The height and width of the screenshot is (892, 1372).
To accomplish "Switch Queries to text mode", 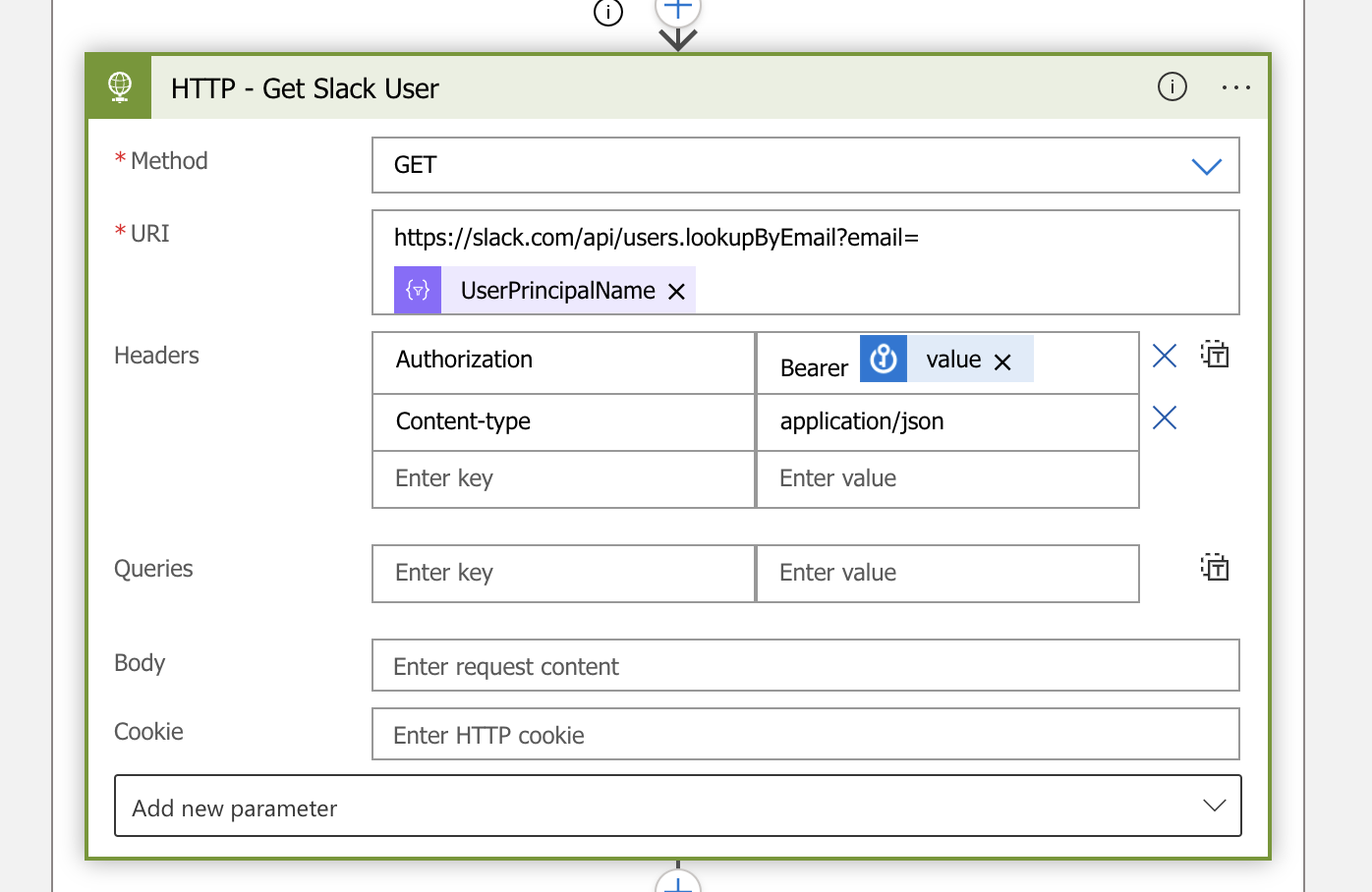I will 1215,567.
